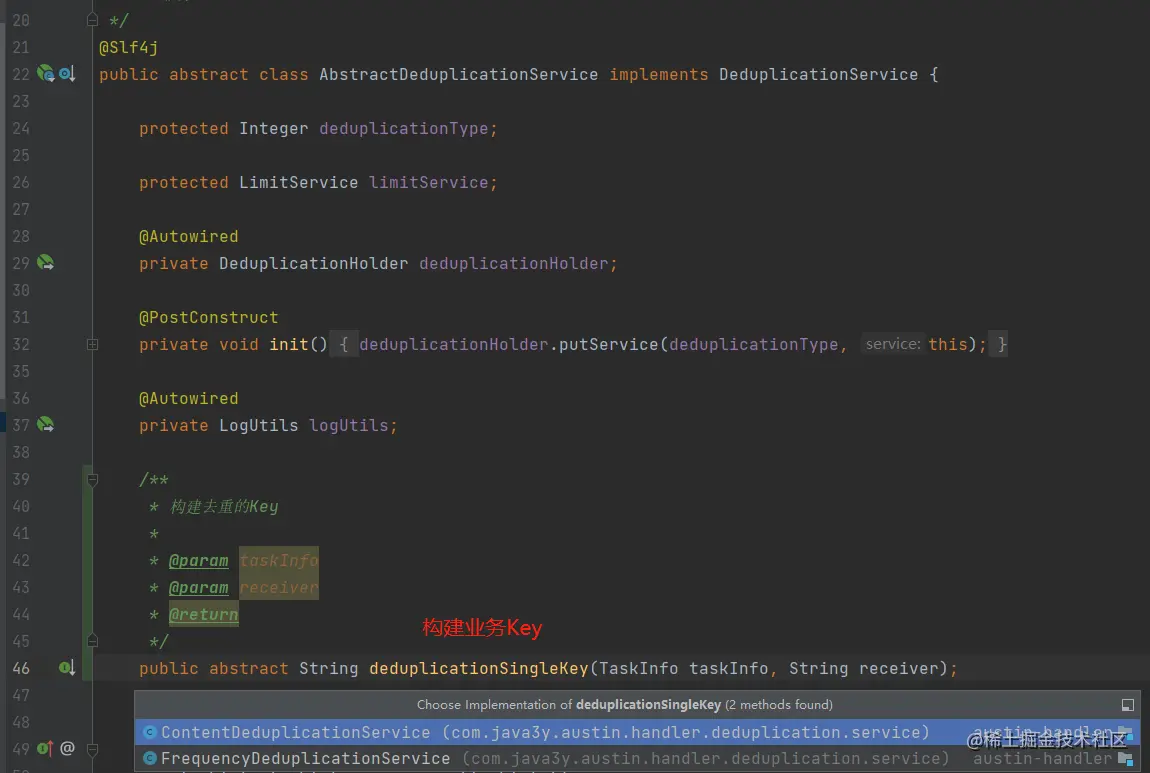Image resolution: width=1150 pixels, height=773 pixels.
Task: Click the implemented-method gutter arrow on deduplicationSingleKey line
Action: point(67,668)
